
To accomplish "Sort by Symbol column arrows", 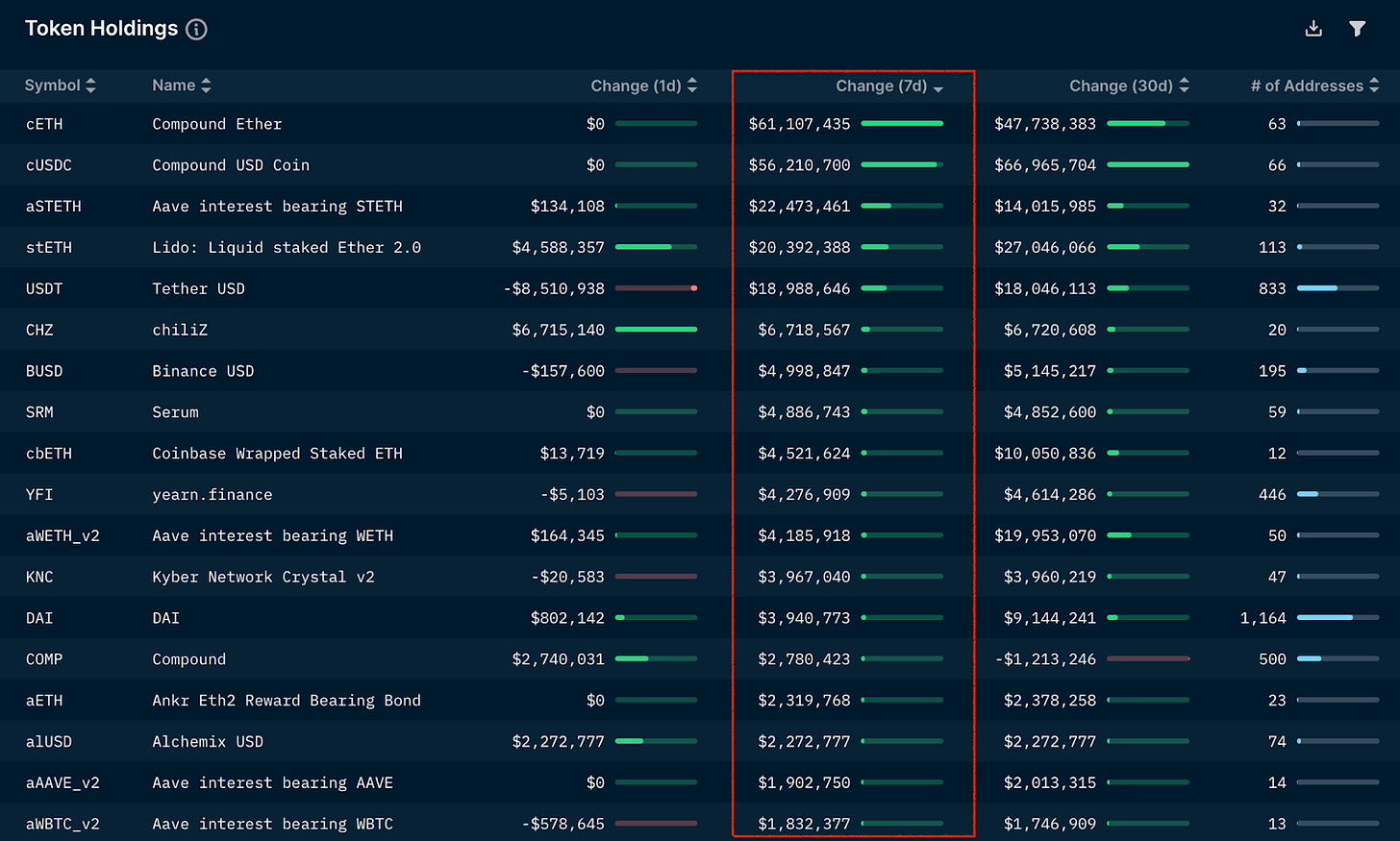I will point(90,86).
